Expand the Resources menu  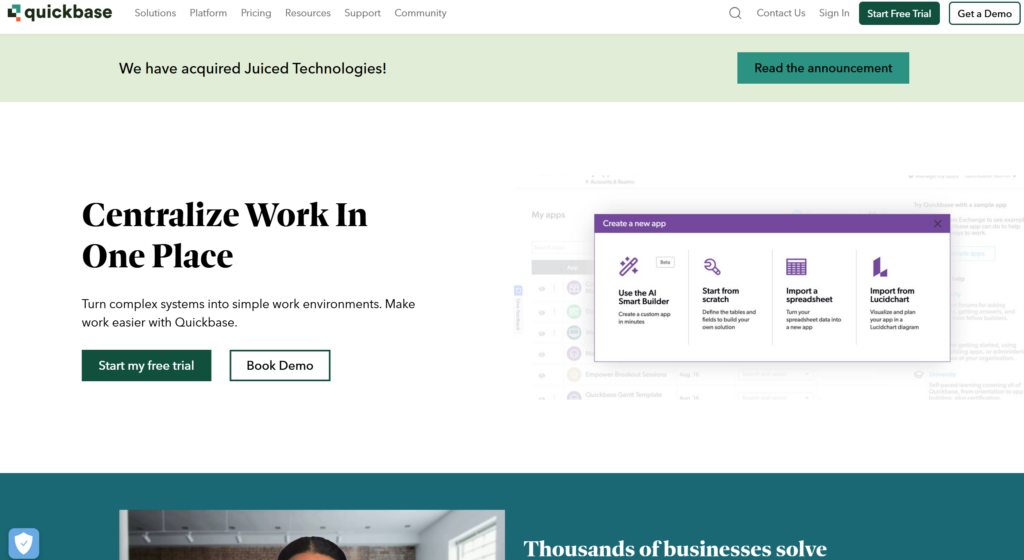tap(307, 13)
